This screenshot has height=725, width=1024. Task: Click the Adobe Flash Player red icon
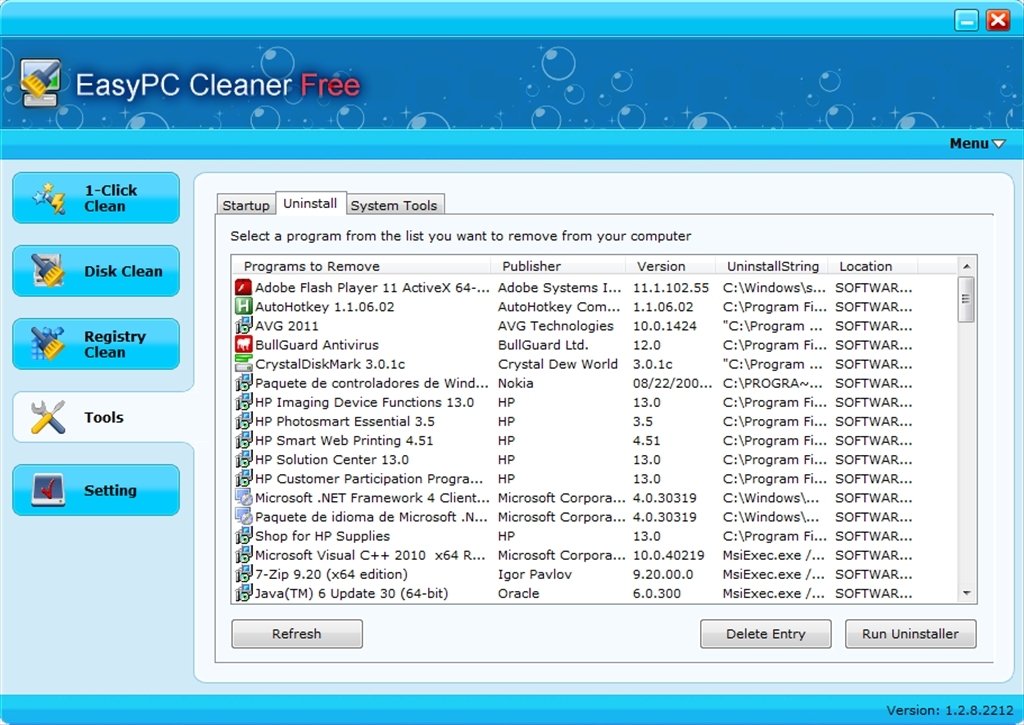click(x=244, y=287)
